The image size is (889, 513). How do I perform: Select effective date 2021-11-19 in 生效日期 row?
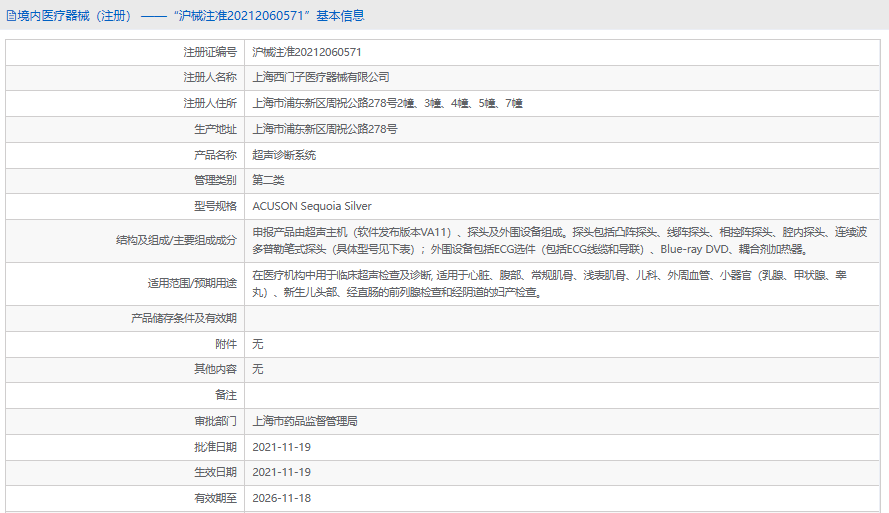tap(282, 472)
